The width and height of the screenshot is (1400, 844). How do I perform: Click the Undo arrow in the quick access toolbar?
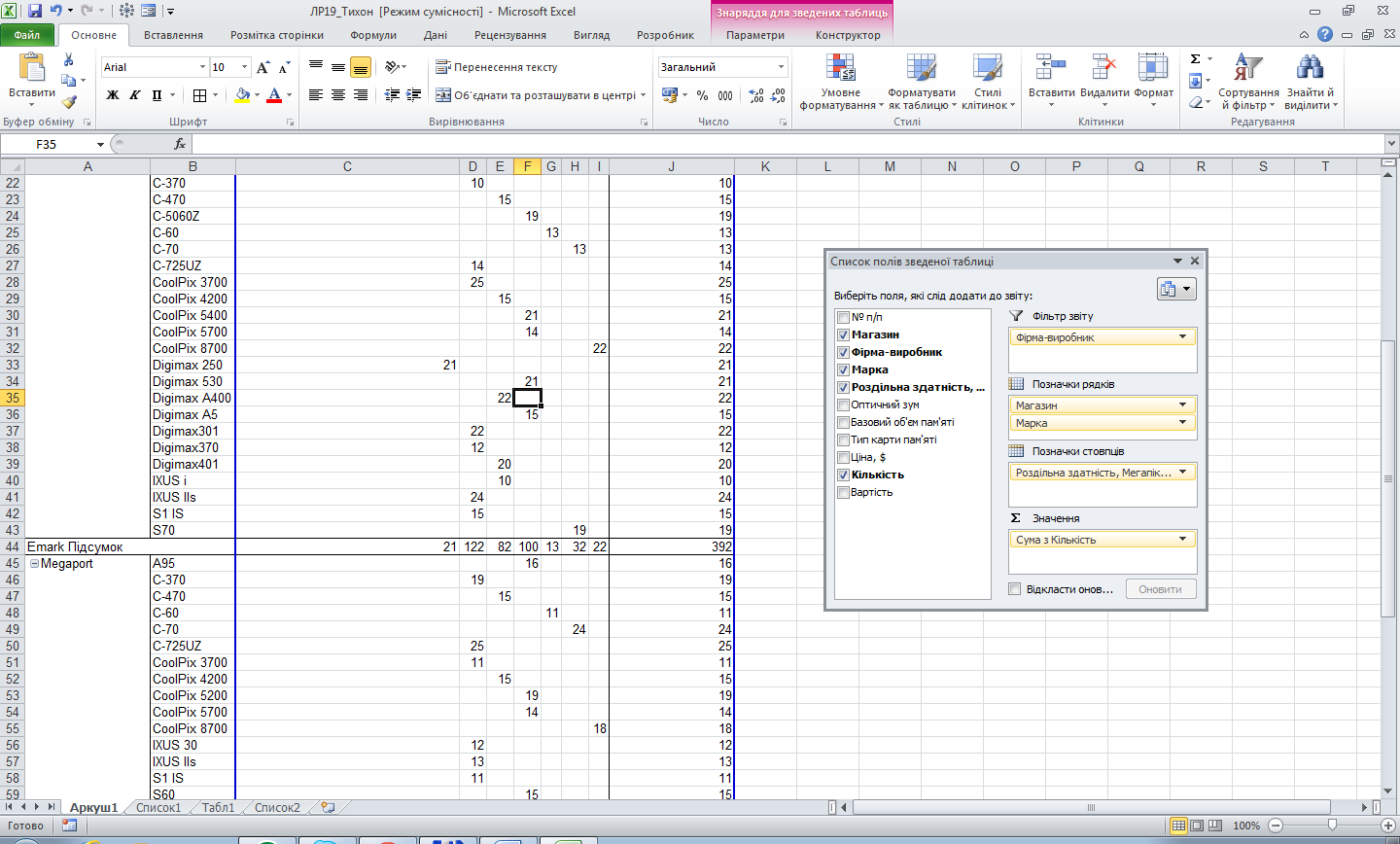[x=56, y=12]
